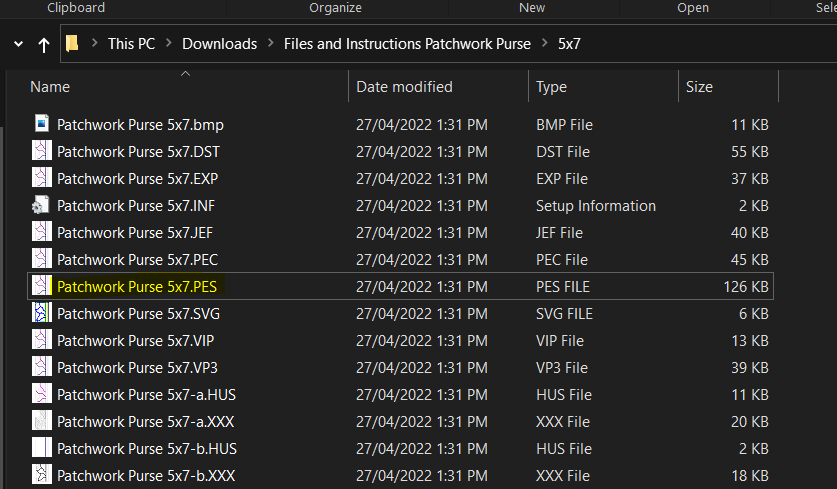Expand the chevron after This PC
Screen dimensions: 837x489
(x=169, y=44)
